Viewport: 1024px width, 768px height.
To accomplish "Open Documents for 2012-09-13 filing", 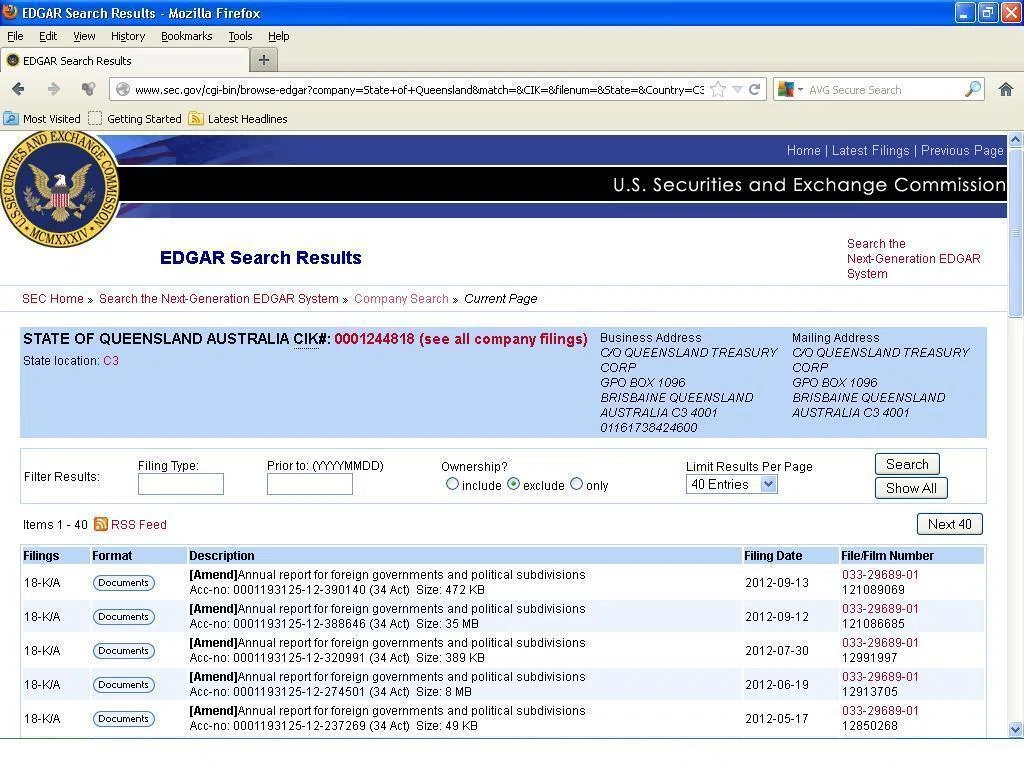I will click(123, 583).
